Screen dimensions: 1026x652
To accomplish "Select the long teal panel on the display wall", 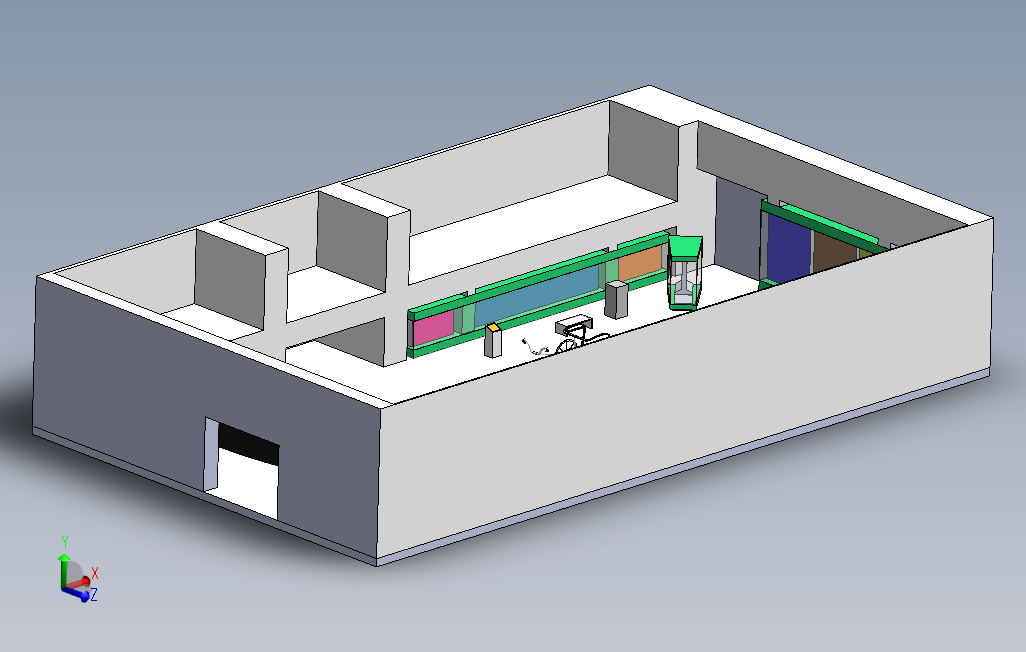I will coord(537,295).
